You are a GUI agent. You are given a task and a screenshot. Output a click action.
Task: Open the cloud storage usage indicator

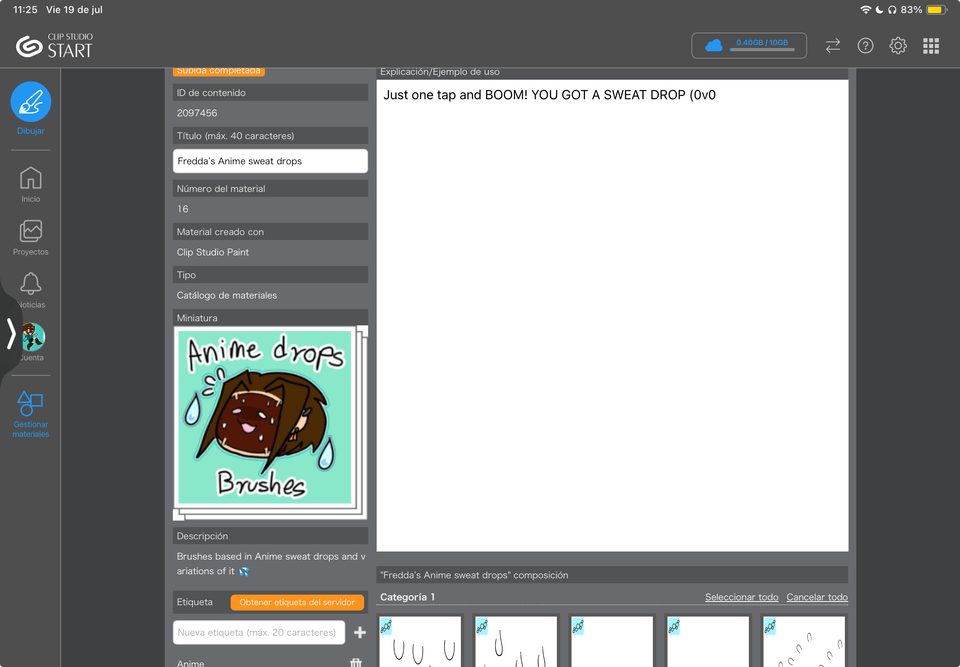click(x=749, y=45)
